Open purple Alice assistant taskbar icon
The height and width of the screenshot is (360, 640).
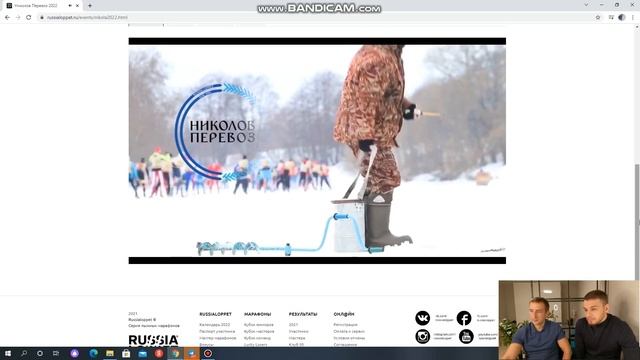(74, 353)
